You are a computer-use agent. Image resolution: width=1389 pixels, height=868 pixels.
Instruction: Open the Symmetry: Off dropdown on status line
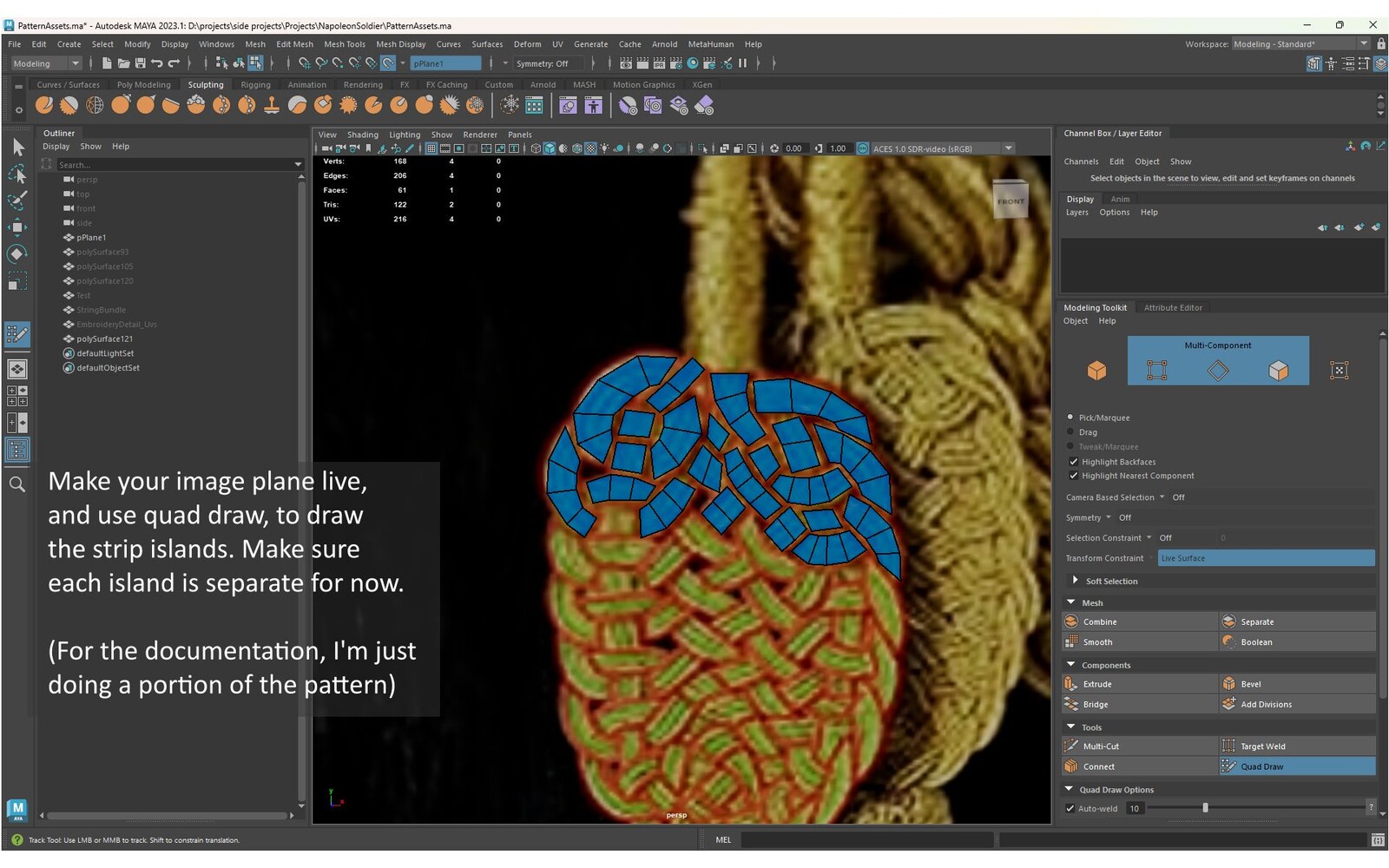point(549,63)
